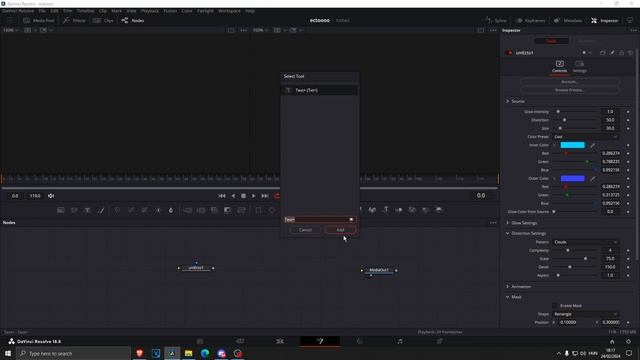Viewport: 640px width, 360px height.
Task: Toggle the node enable switch in Inspector header
Action: coord(509,53)
